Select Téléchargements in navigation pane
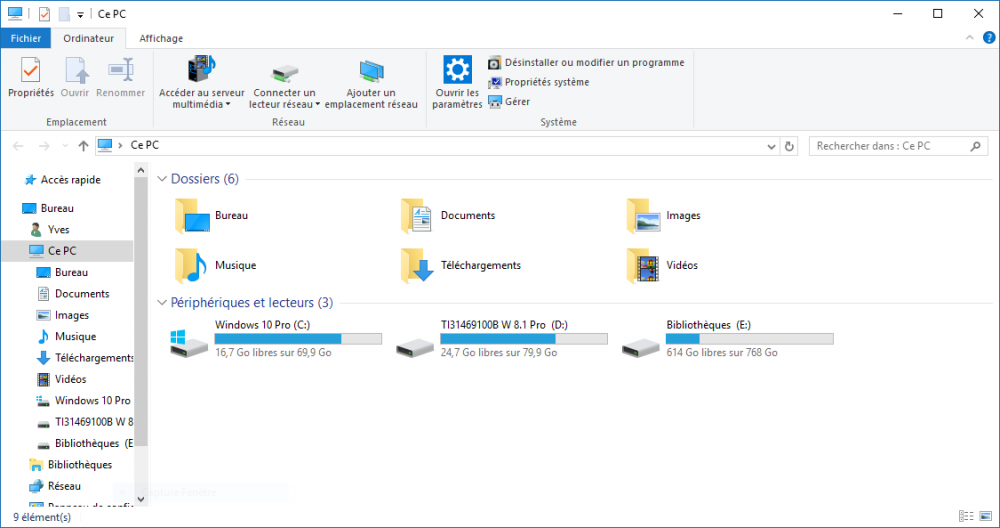 (85, 358)
